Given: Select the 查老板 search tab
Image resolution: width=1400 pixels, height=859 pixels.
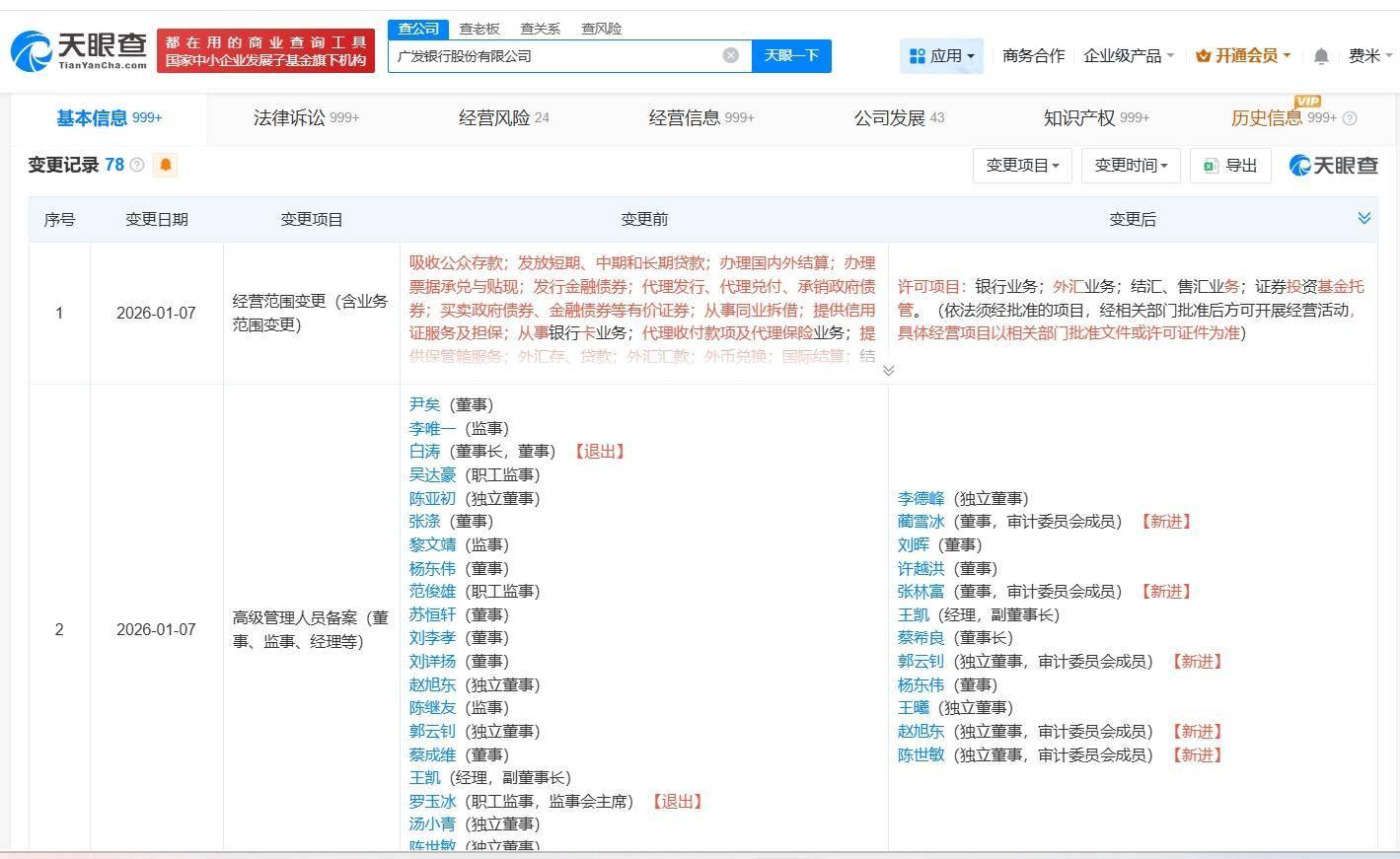Looking at the screenshot, I should tap(479, 29).
